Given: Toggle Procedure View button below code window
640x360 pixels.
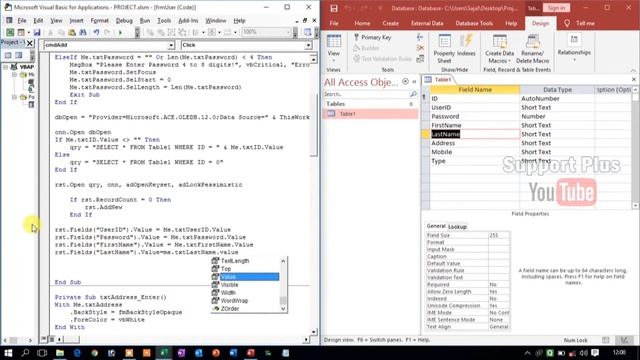Looking at the screenshot, I should click(44, 339).
